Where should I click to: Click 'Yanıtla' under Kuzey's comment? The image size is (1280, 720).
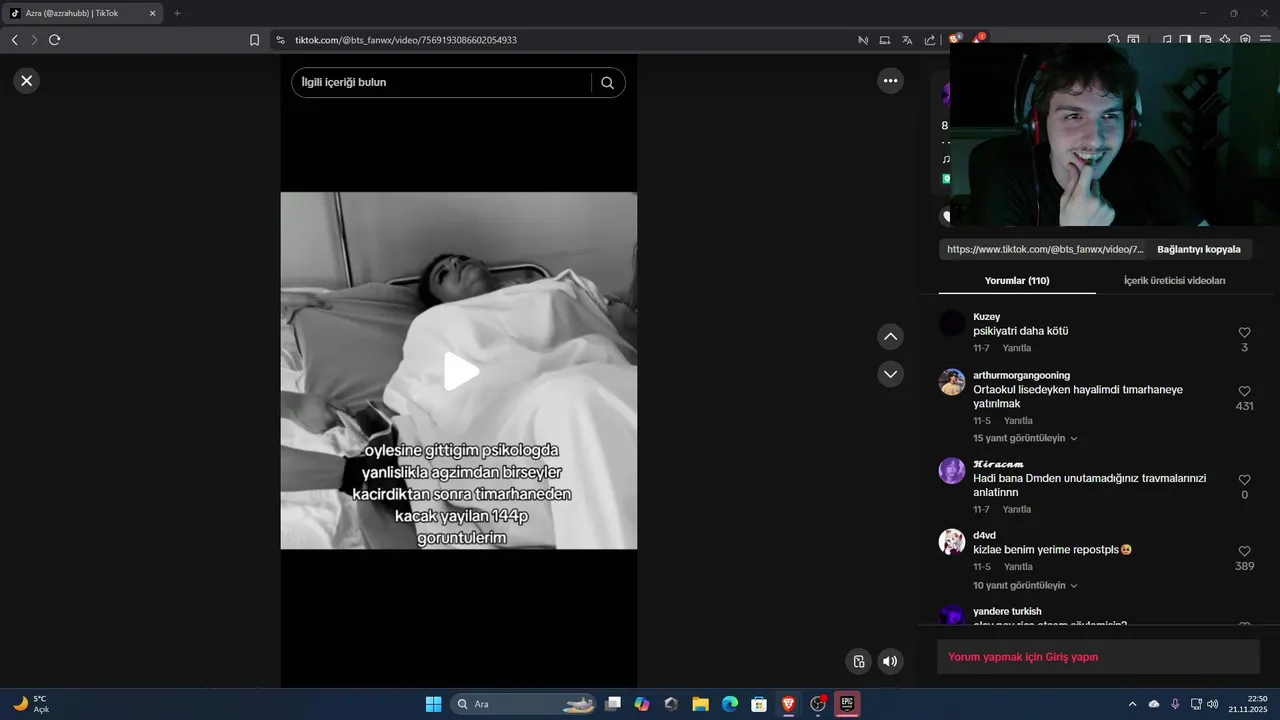click(1017, 348)
